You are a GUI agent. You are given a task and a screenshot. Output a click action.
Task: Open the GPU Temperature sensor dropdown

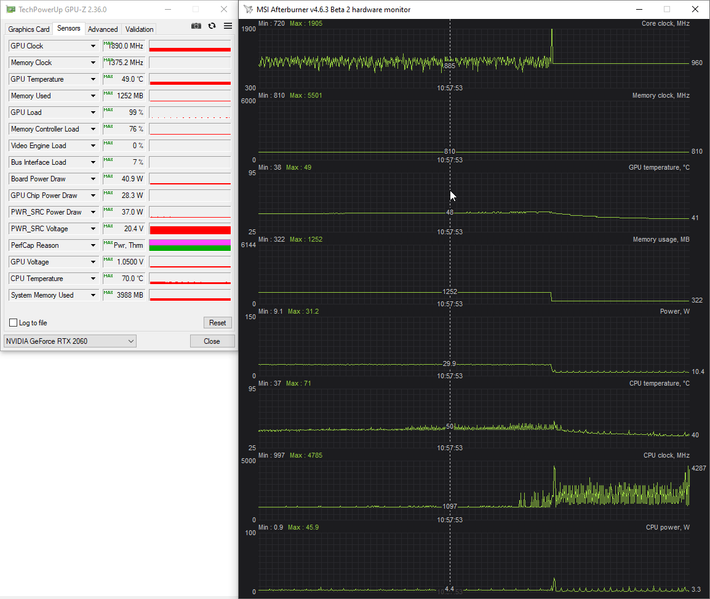click(x=93, y=79)
